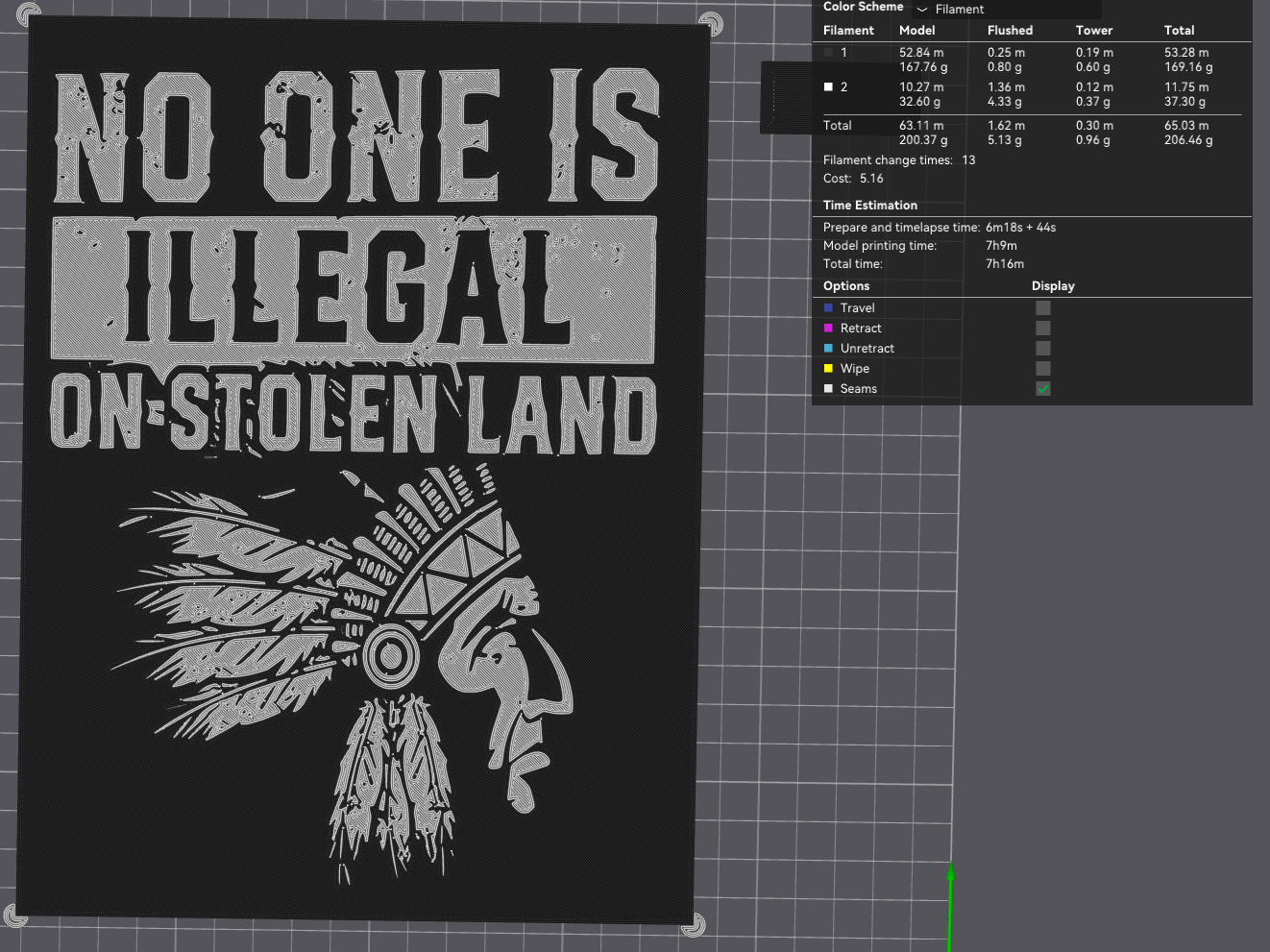Click the cyan Unretract color swatch
1270x952 pixels.
click(828, 349)
